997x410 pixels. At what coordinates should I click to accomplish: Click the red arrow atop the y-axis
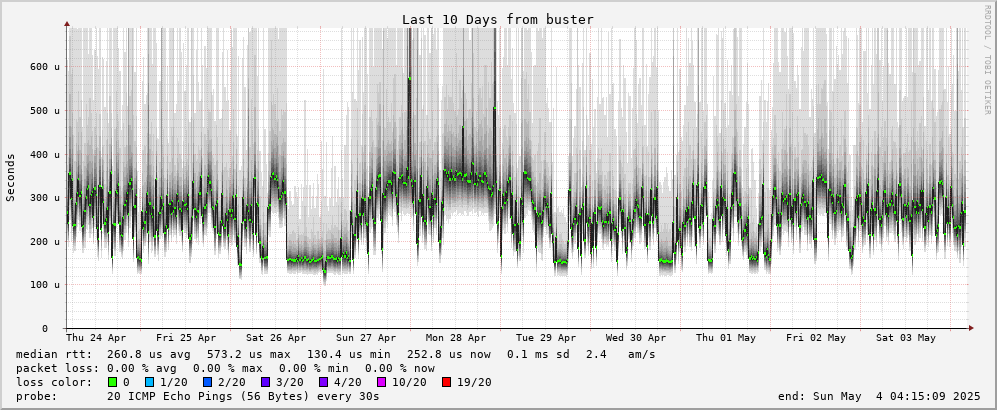pyautogui.click(x=67, y=24)
